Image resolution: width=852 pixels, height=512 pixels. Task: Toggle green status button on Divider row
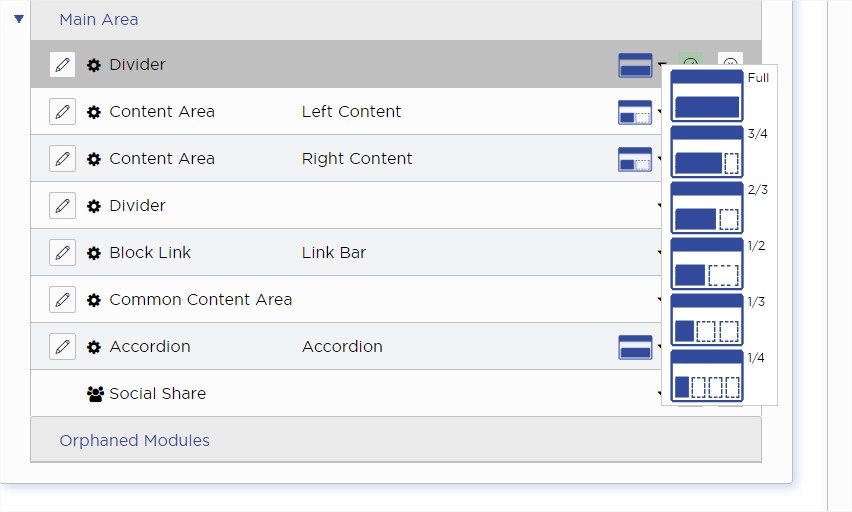tap(690, 59)
